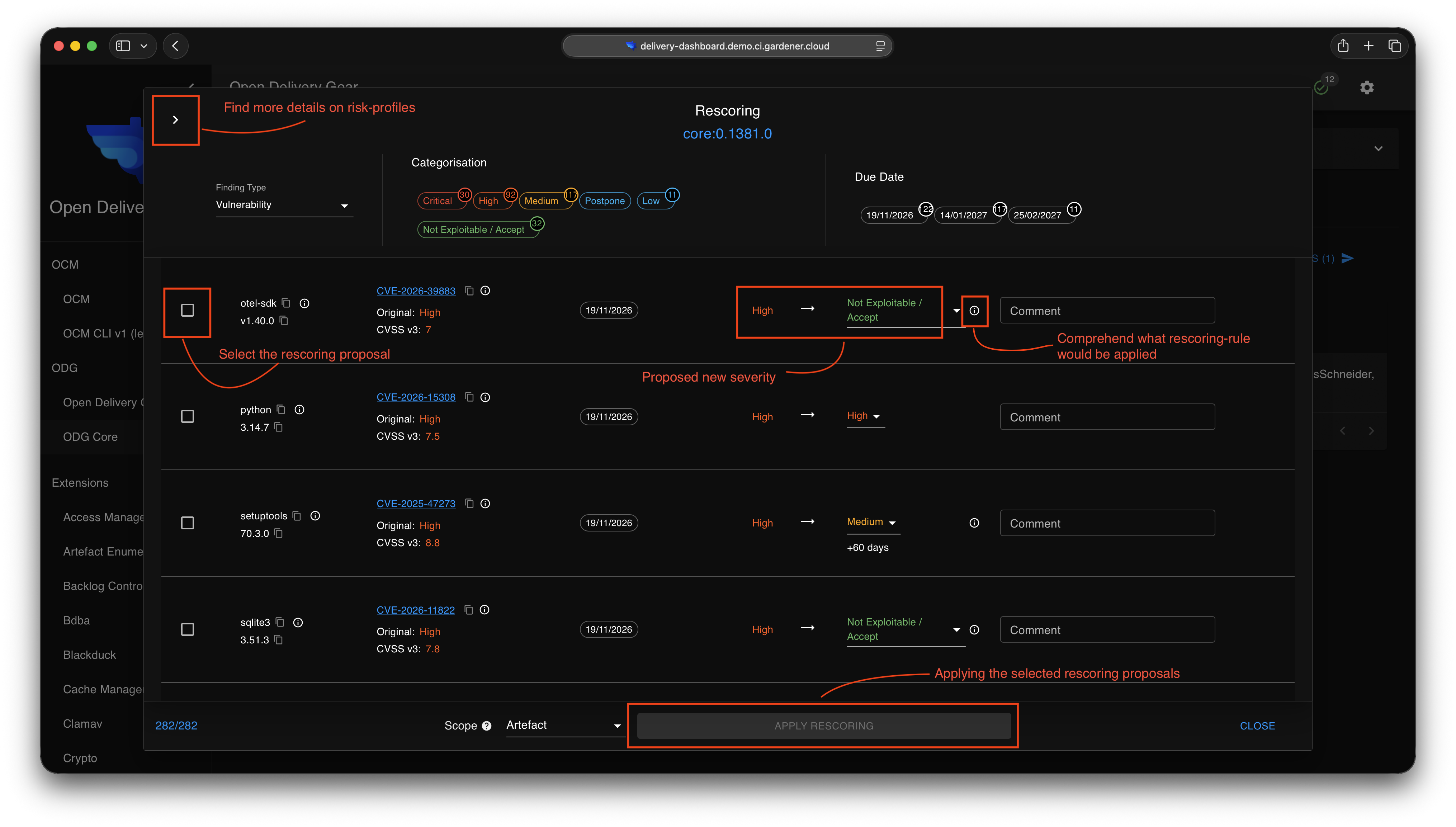Open Finding Type Vulnerability dropdown
The height and width of the screenshot is (827, 1456).
[284, 205]
